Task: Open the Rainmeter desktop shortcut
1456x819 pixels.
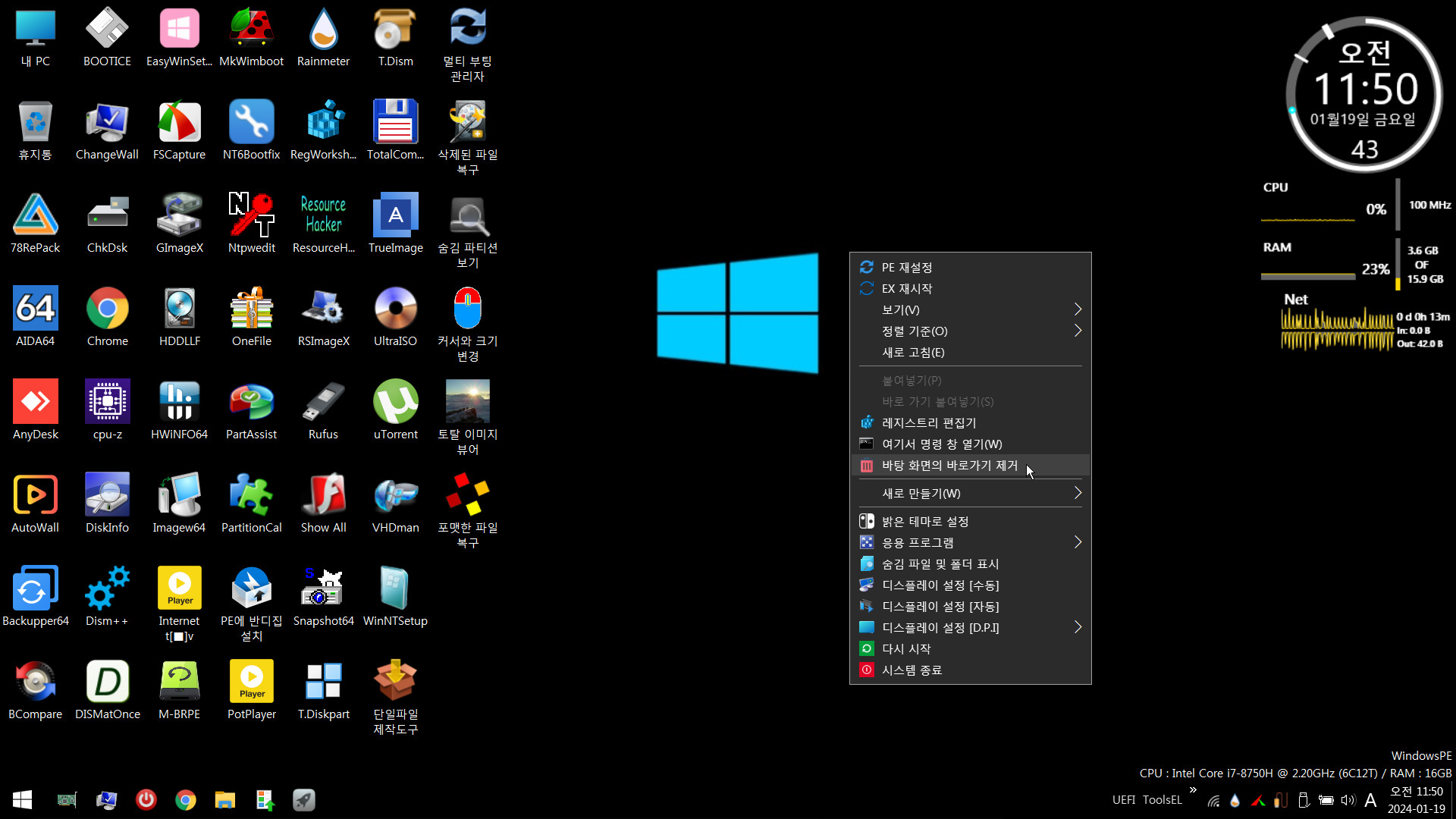Action: click(323, 36)
